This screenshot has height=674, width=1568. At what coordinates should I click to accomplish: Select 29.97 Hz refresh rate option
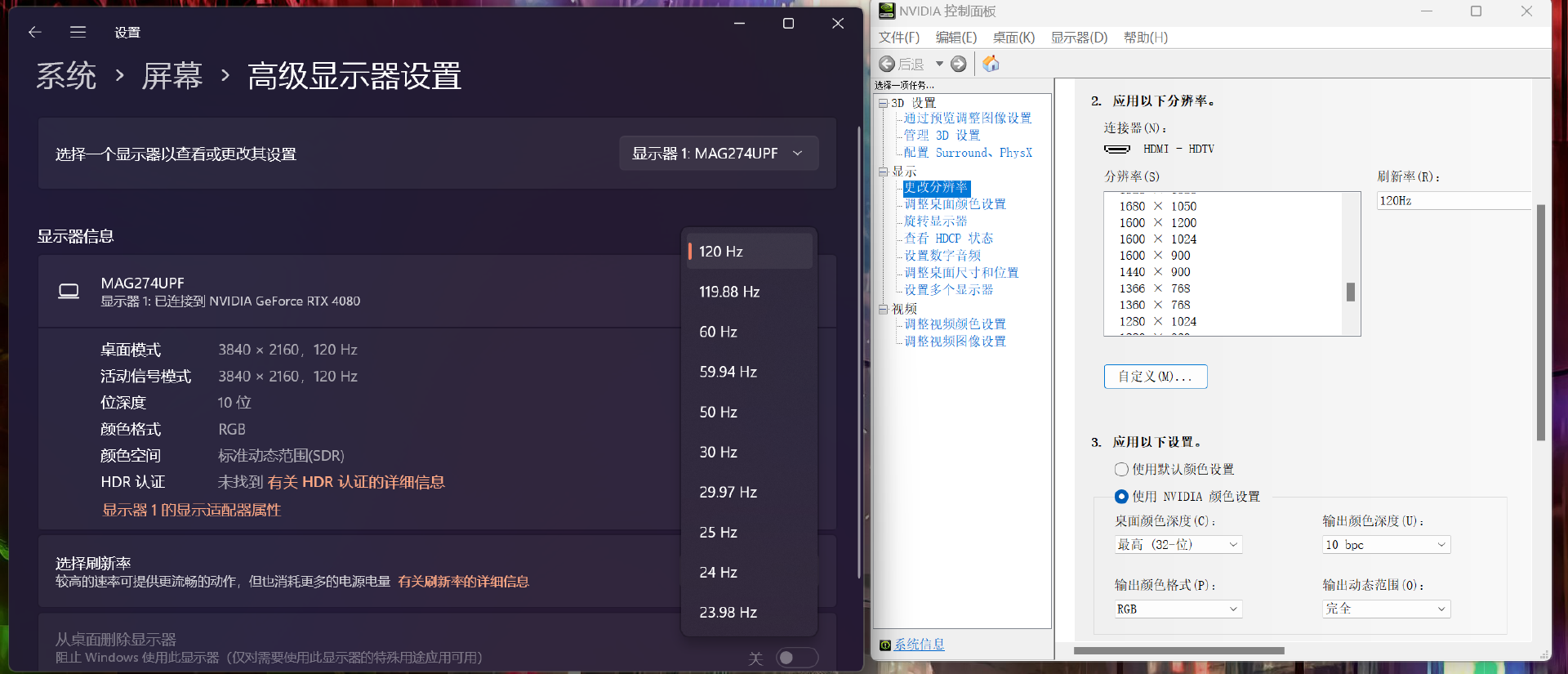pos(750,492)
